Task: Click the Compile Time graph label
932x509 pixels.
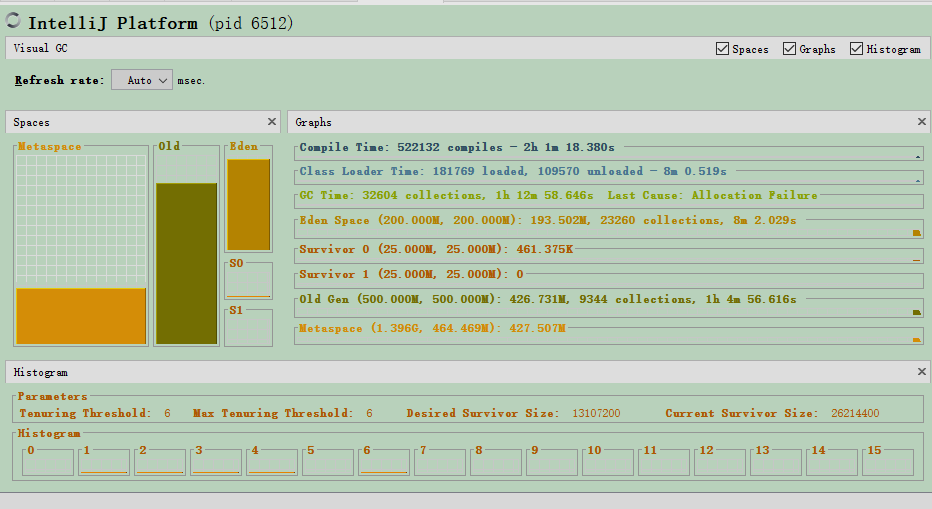Action: point(456,147)
